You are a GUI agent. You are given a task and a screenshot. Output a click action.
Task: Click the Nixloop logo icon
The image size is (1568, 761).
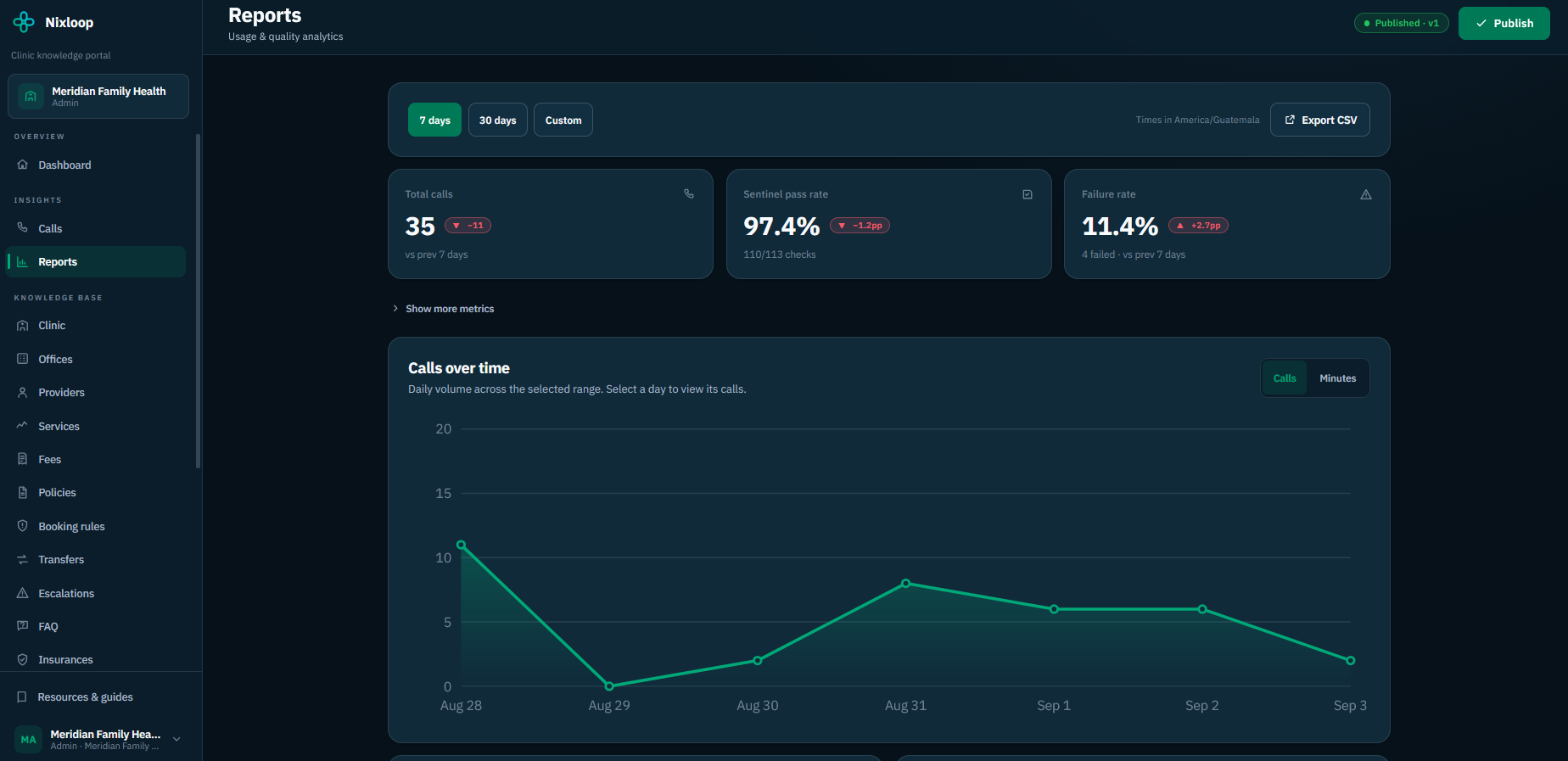(x=24, y=22)
